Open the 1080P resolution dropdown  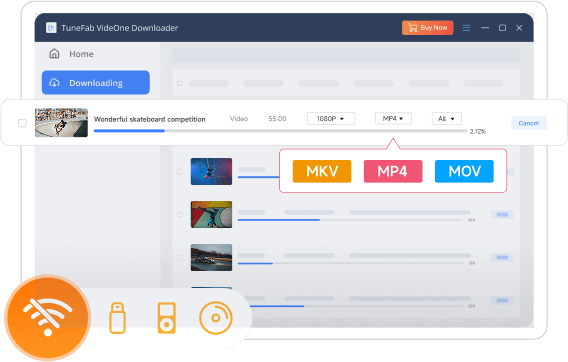(331, 118)
